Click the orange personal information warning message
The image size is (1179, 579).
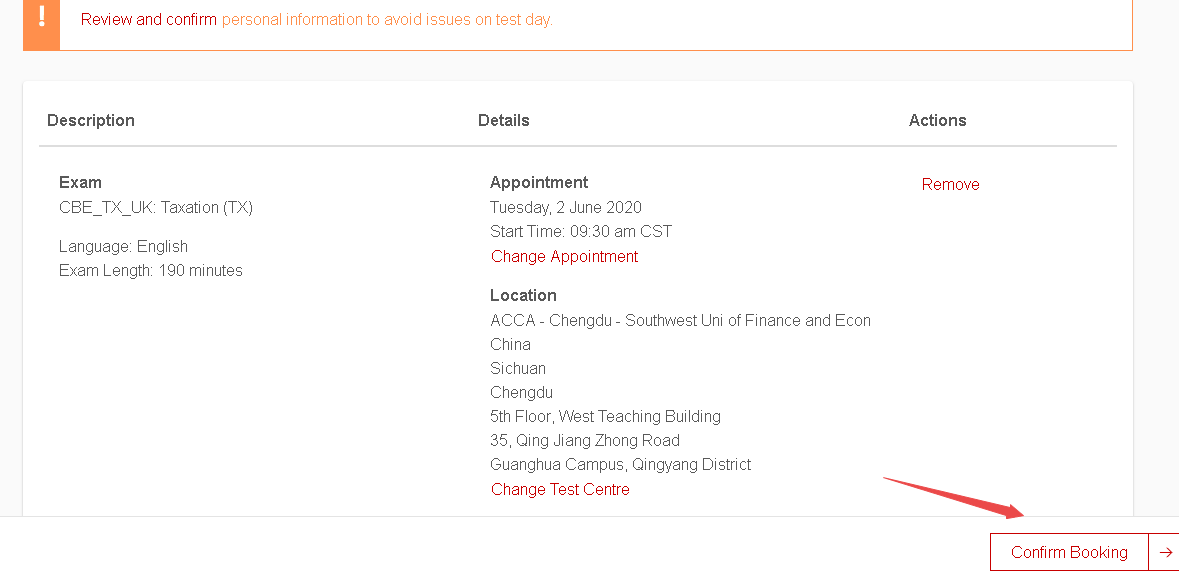(387, 19)
